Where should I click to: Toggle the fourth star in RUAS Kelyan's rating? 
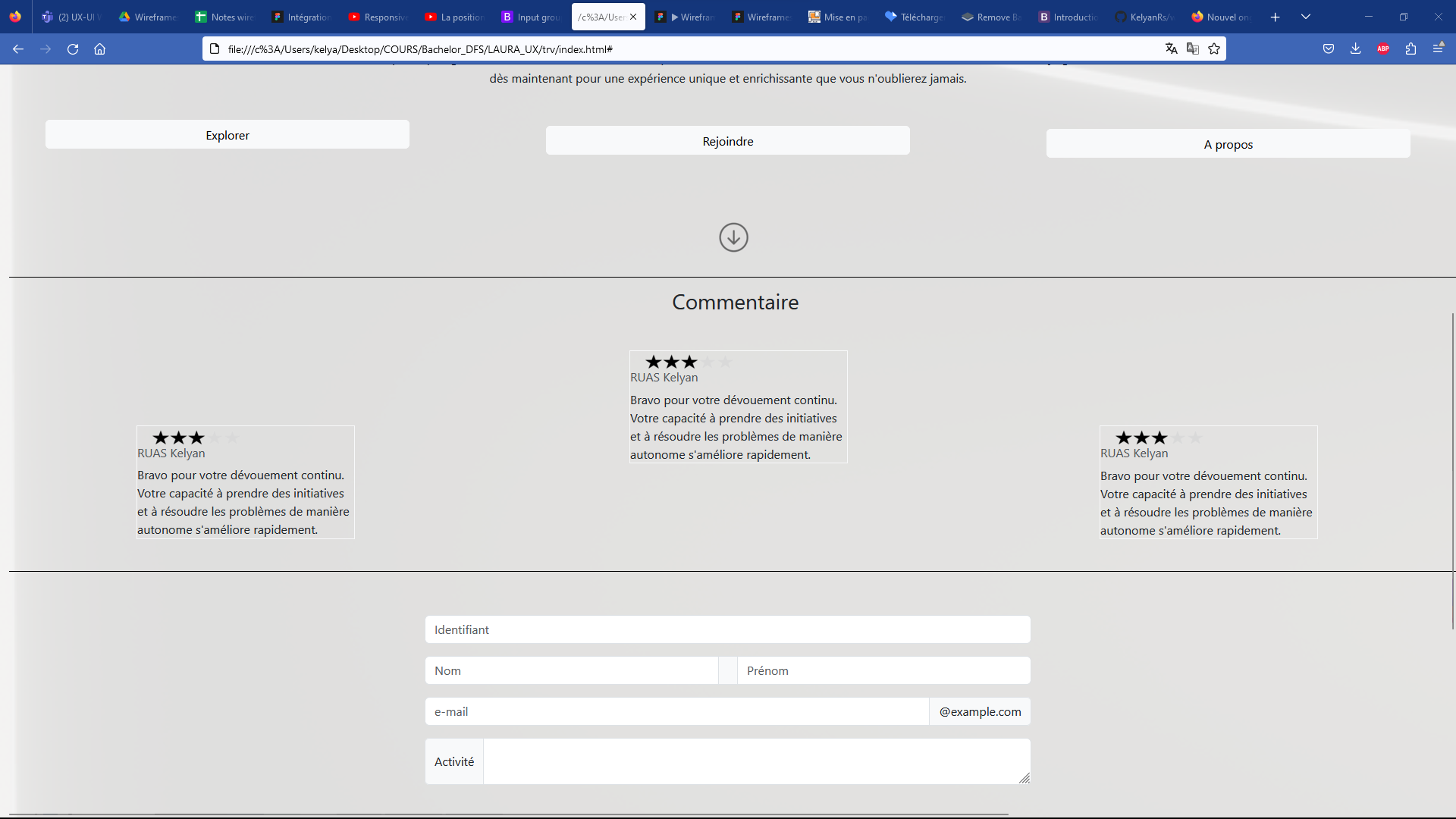click(708, 362)
